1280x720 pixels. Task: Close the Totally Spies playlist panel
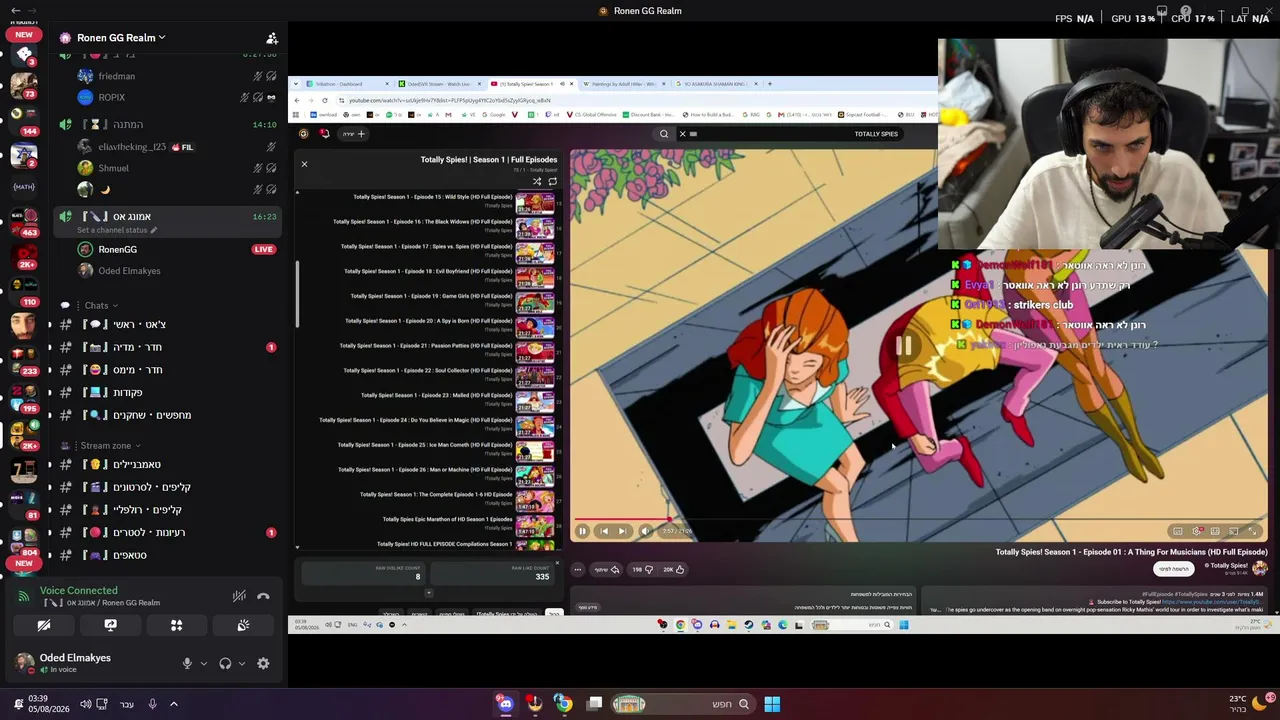pyautogui.click(x=304, y=164)
